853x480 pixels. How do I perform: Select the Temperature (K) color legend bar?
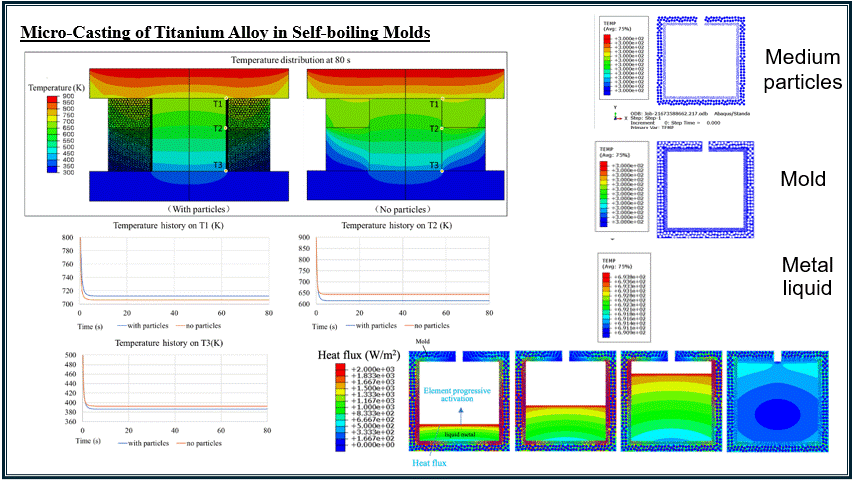[52, 134]
